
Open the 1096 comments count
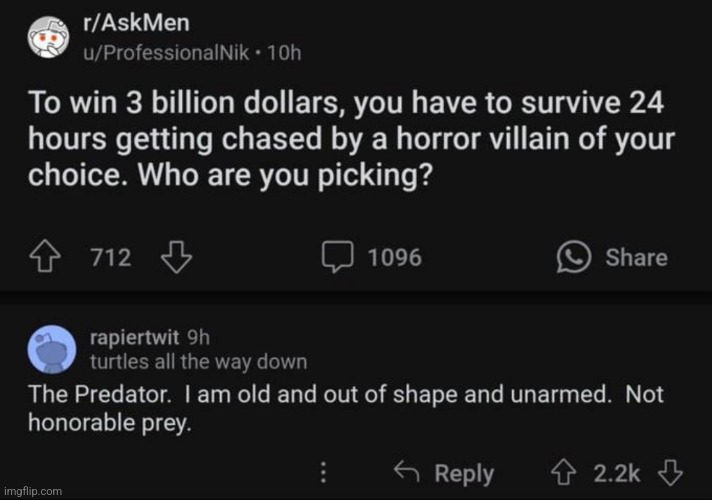(395, 257)
